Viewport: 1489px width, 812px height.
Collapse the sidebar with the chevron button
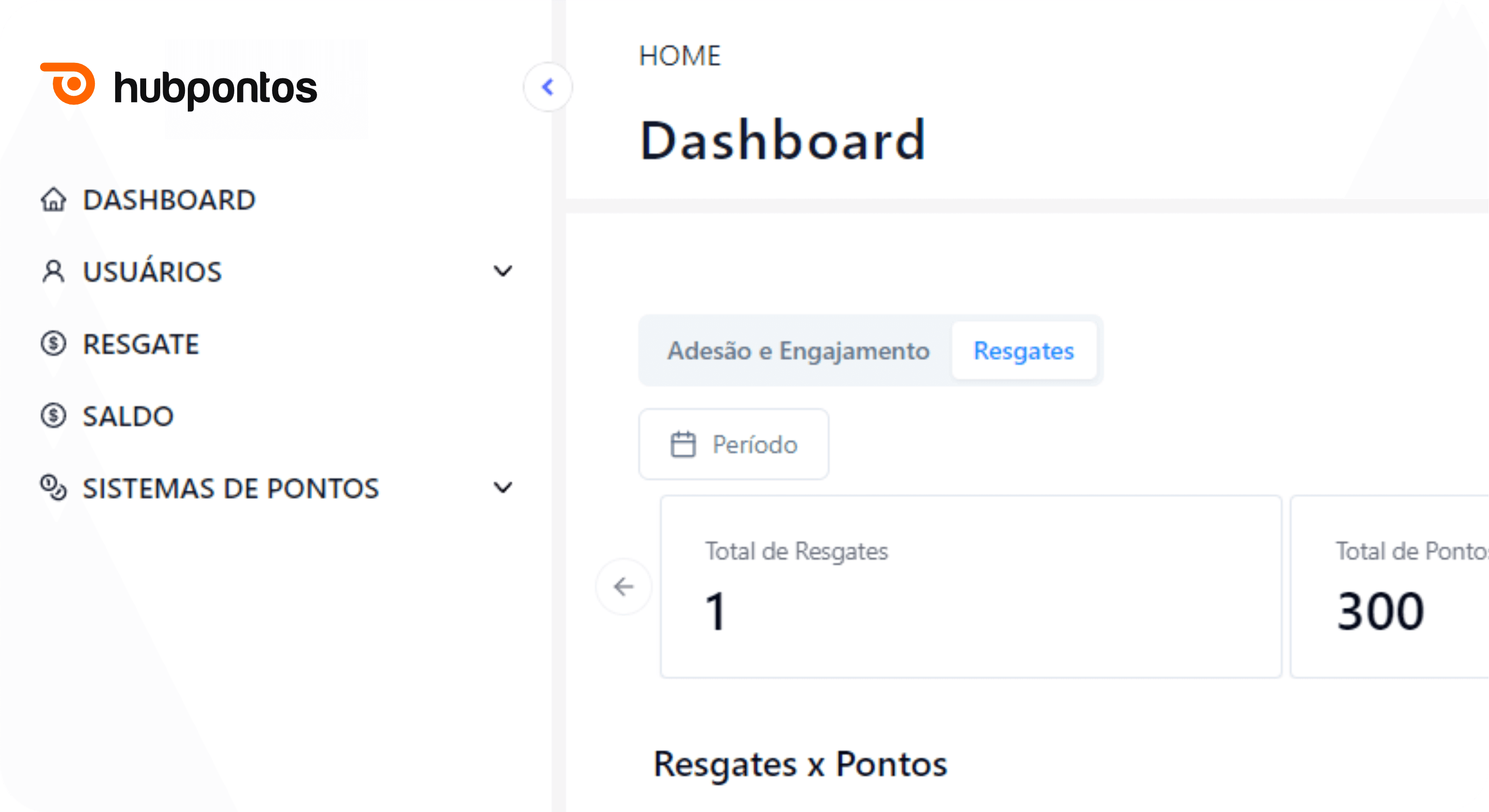pos(547,87)
